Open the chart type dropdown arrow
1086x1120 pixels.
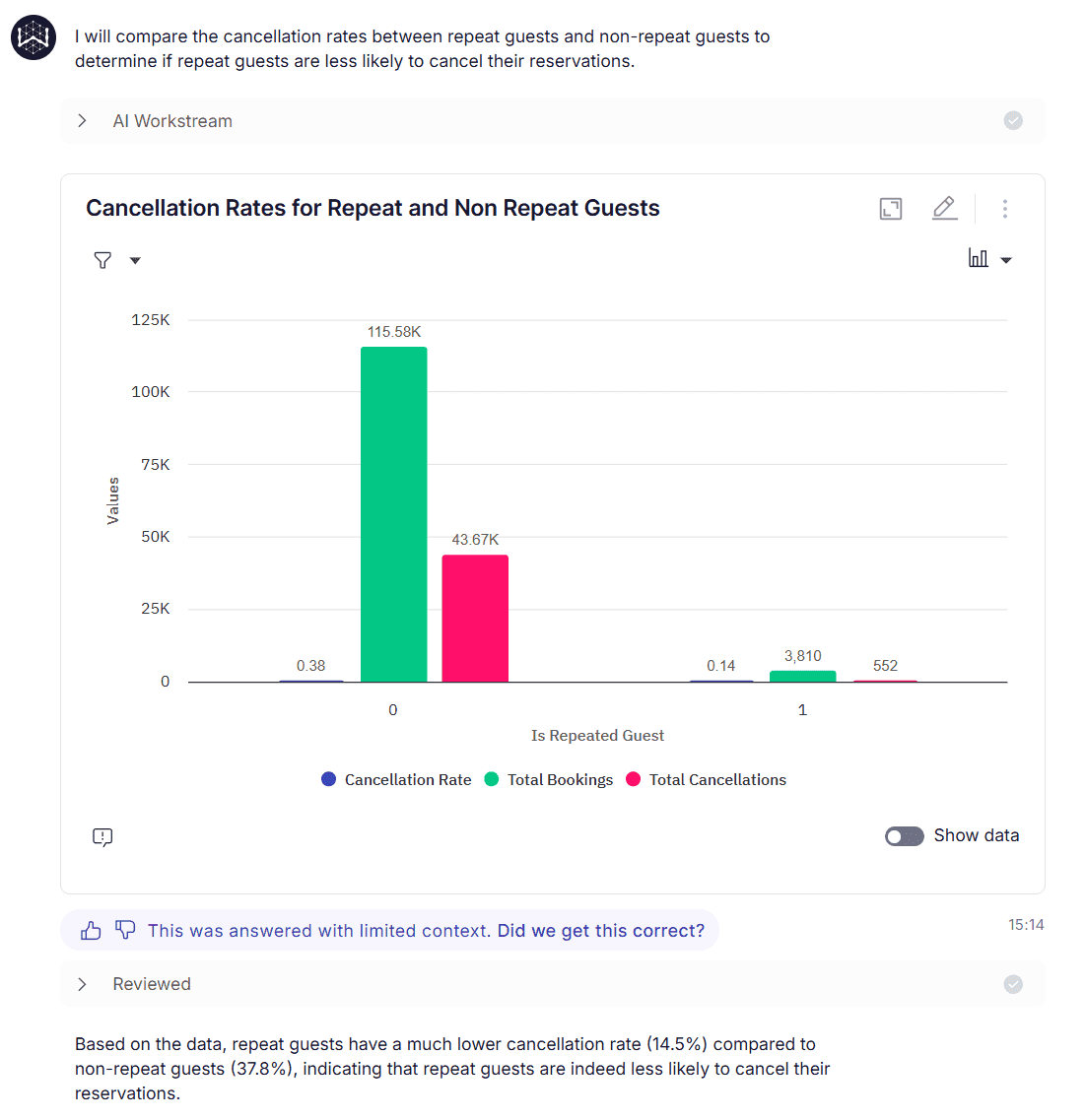coord(1006,259)
